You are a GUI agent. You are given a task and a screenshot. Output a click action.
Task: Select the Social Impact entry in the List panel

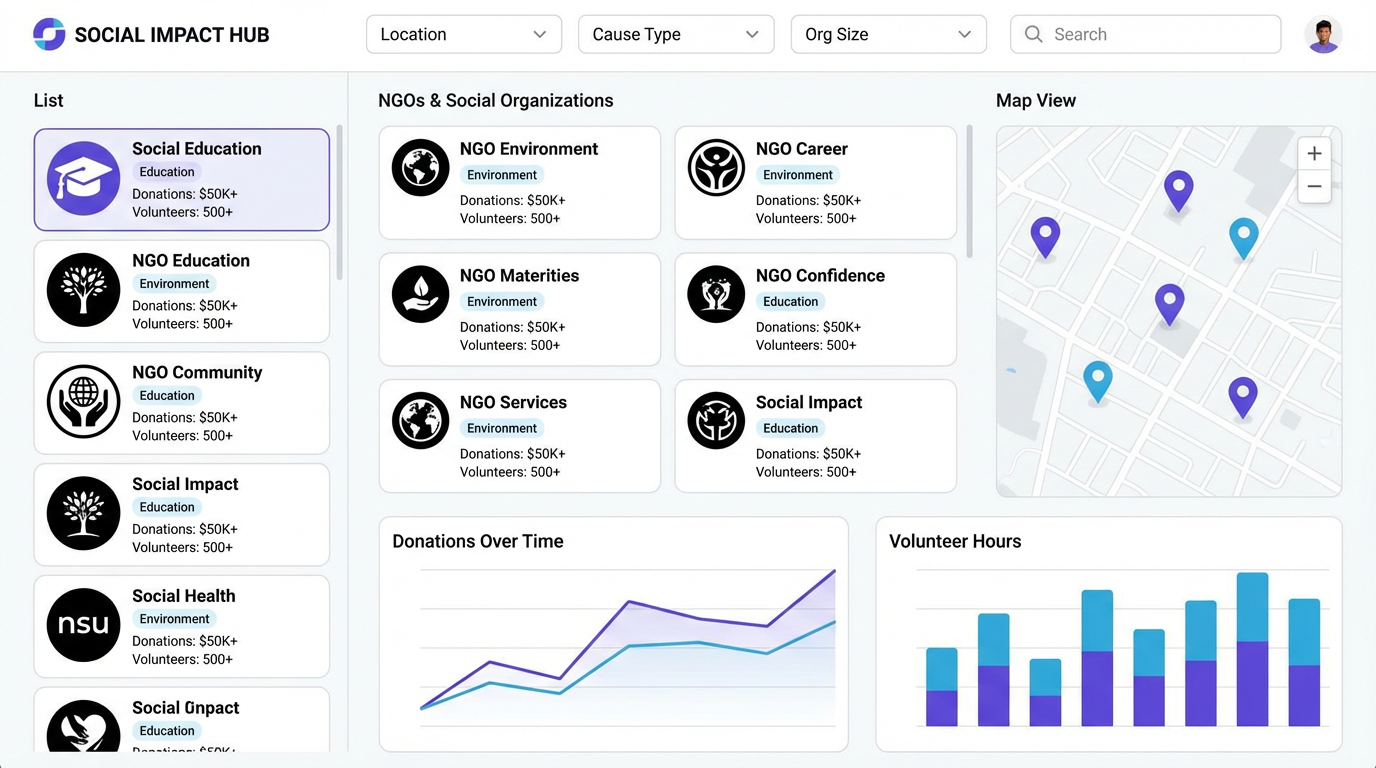pos(182,515)
